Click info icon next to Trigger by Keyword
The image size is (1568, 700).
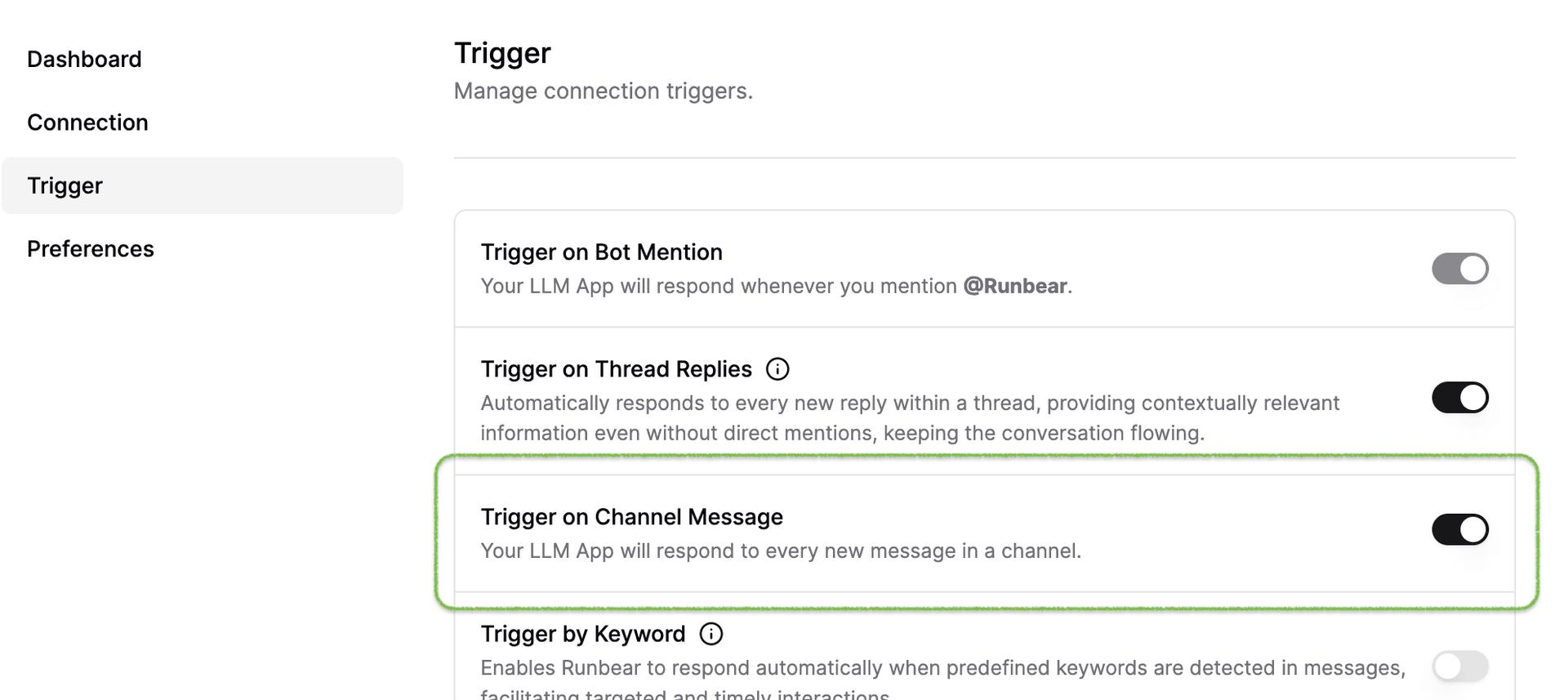(711, 634)
